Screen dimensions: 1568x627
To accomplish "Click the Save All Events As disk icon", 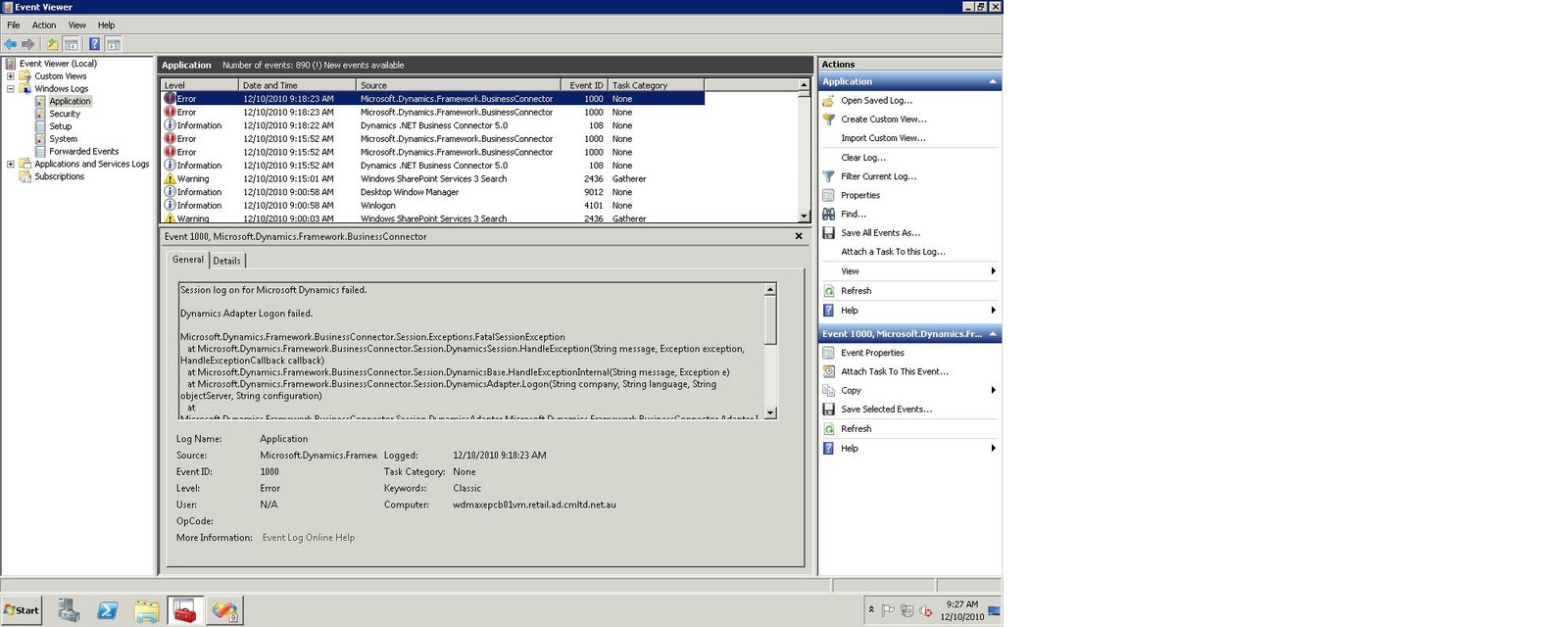I will pos(828,233).
